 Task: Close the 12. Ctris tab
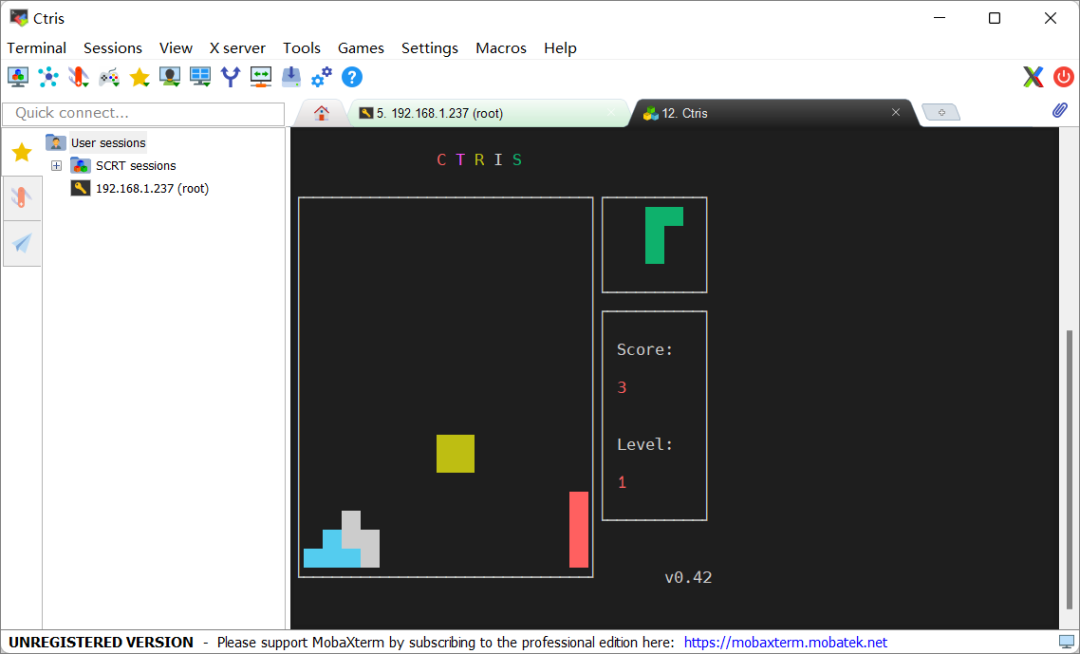tap(895, 112)
